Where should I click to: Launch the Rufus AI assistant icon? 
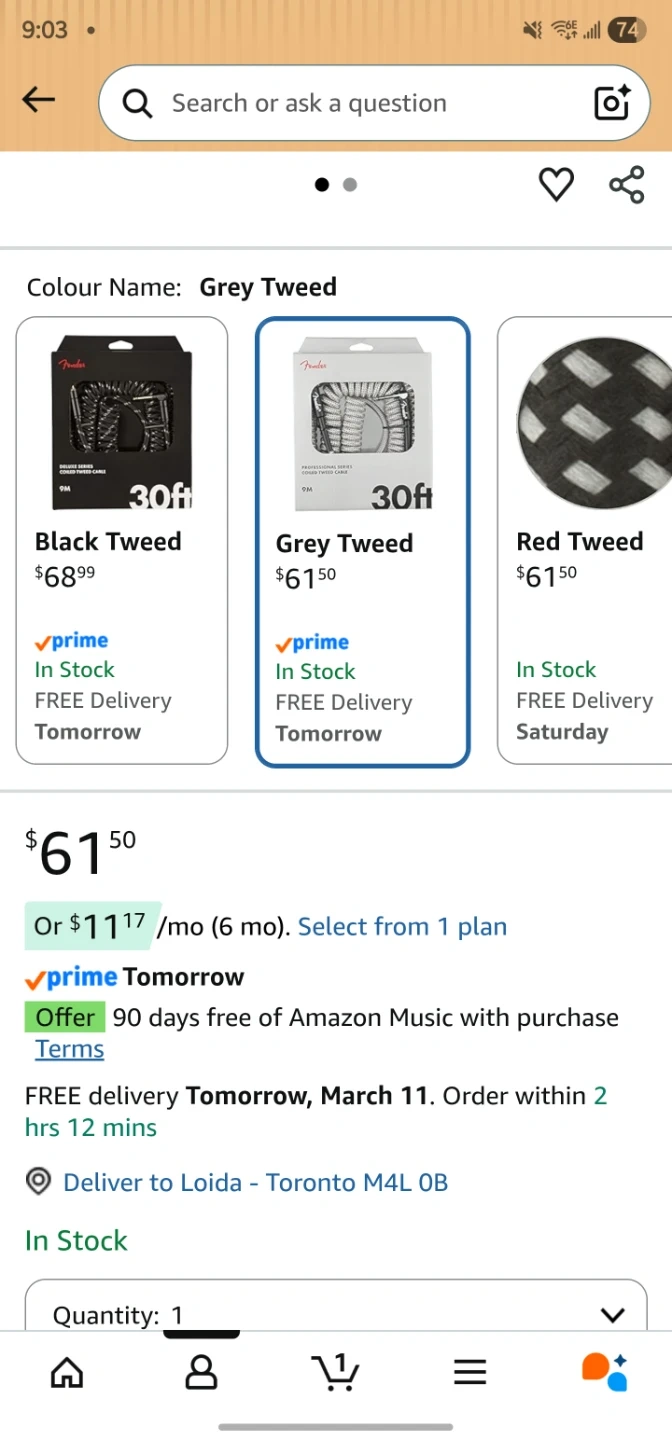604,1372
